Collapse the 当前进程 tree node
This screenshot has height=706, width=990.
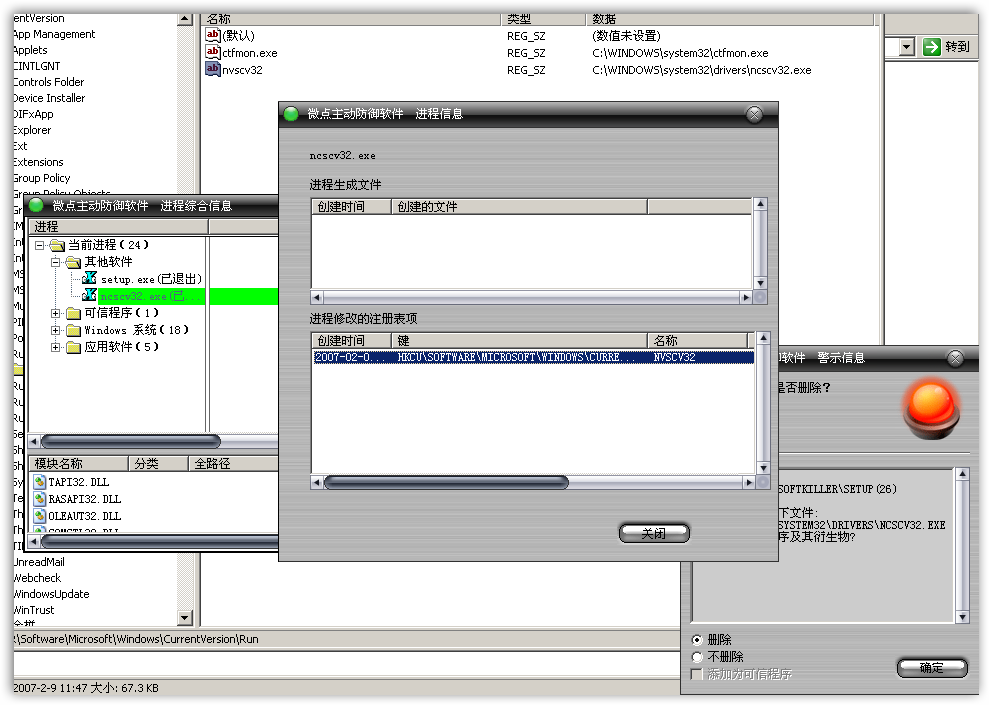[x=39, y=245]
